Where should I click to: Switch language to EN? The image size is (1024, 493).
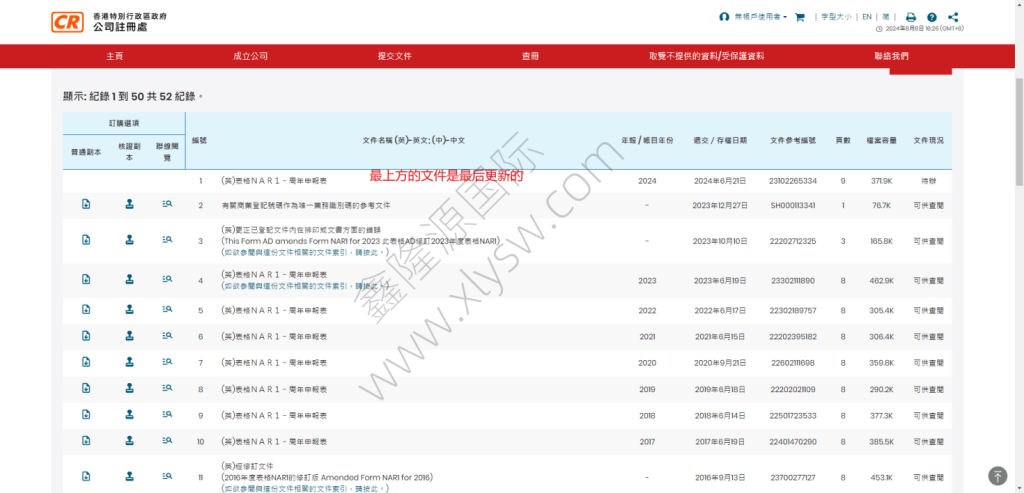click(x=867, y=17)
